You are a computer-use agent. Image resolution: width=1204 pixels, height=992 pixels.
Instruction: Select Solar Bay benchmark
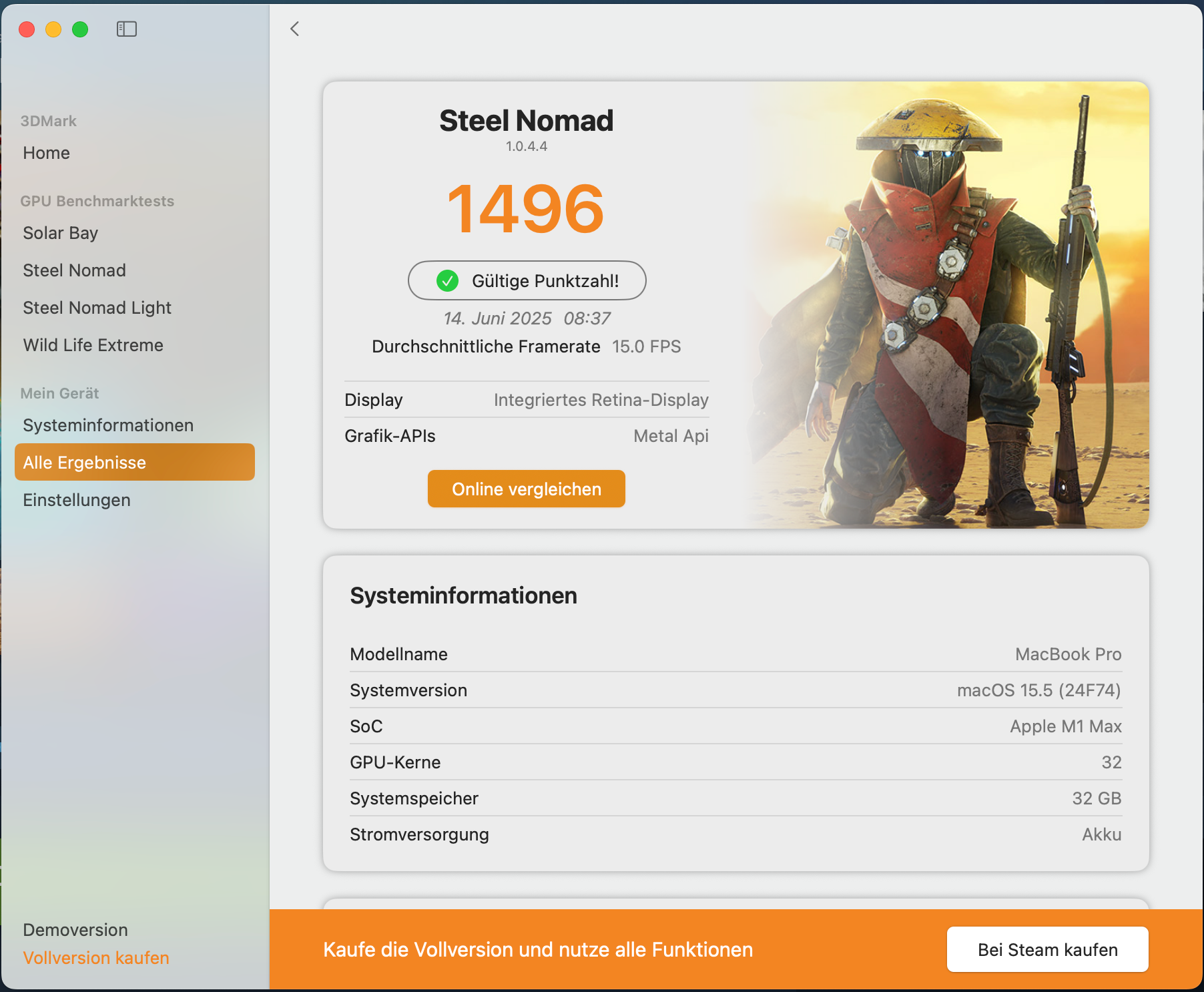click(61, 233)
